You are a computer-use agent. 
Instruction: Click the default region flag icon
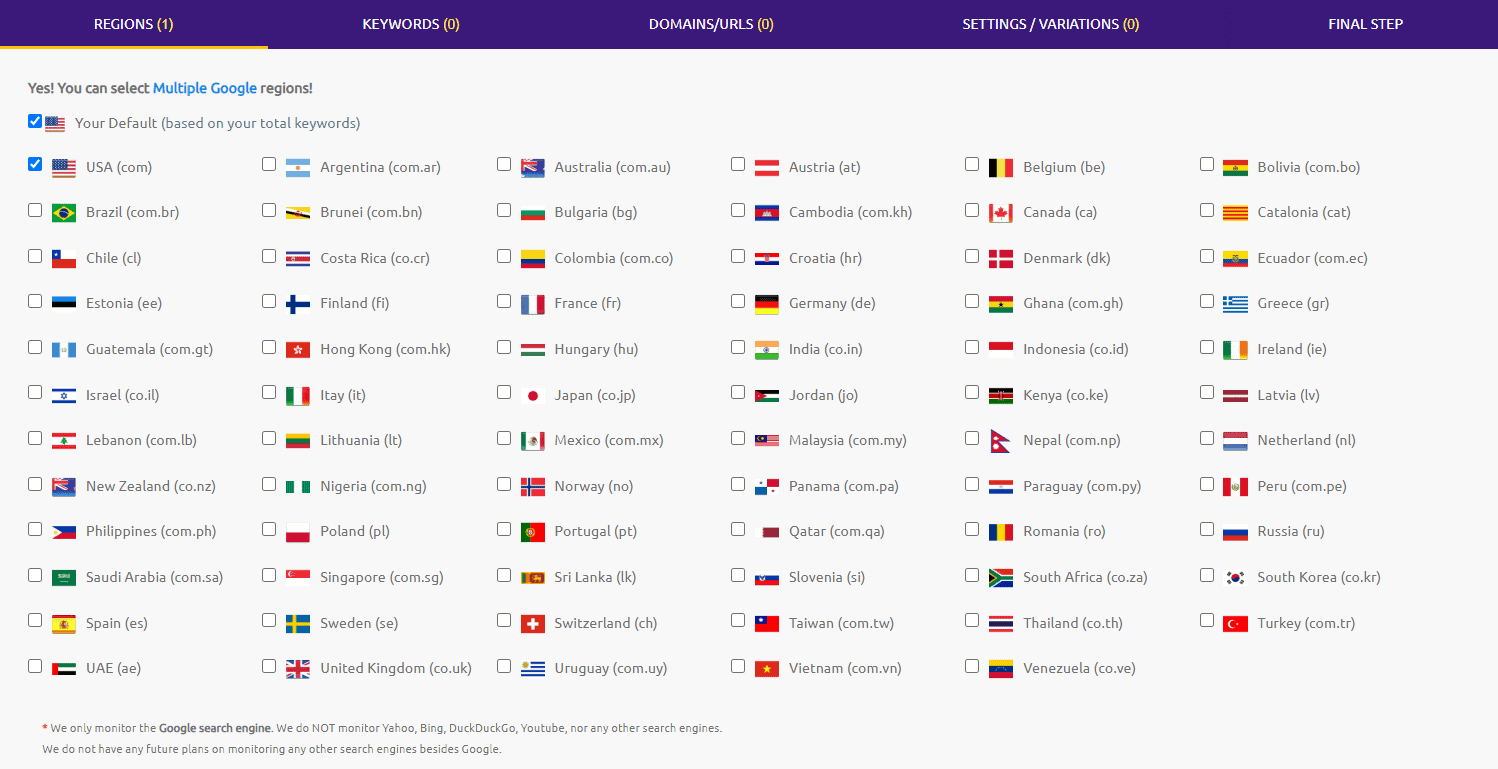[x=55, y=125]
